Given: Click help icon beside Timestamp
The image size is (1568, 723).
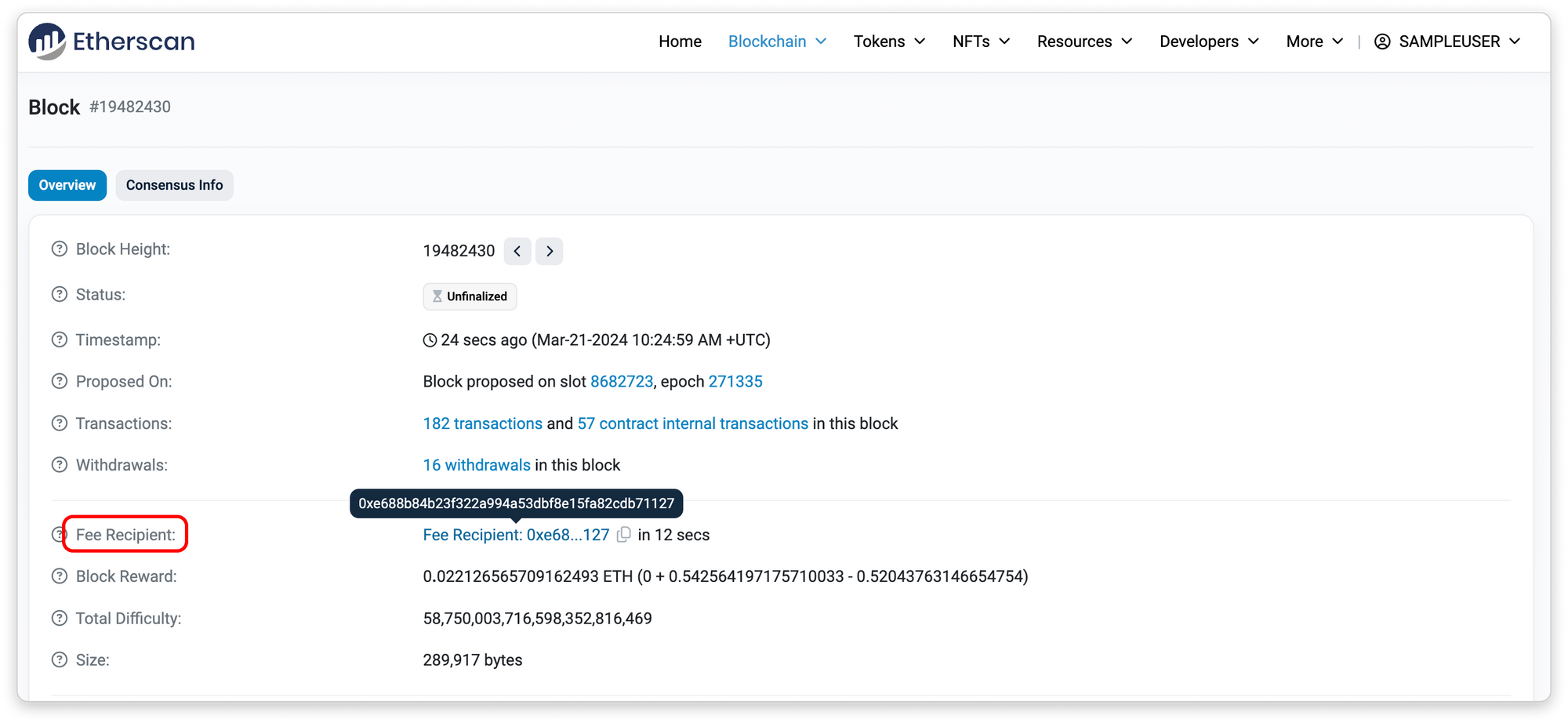Looking at the screenshot, I should 60,340.
